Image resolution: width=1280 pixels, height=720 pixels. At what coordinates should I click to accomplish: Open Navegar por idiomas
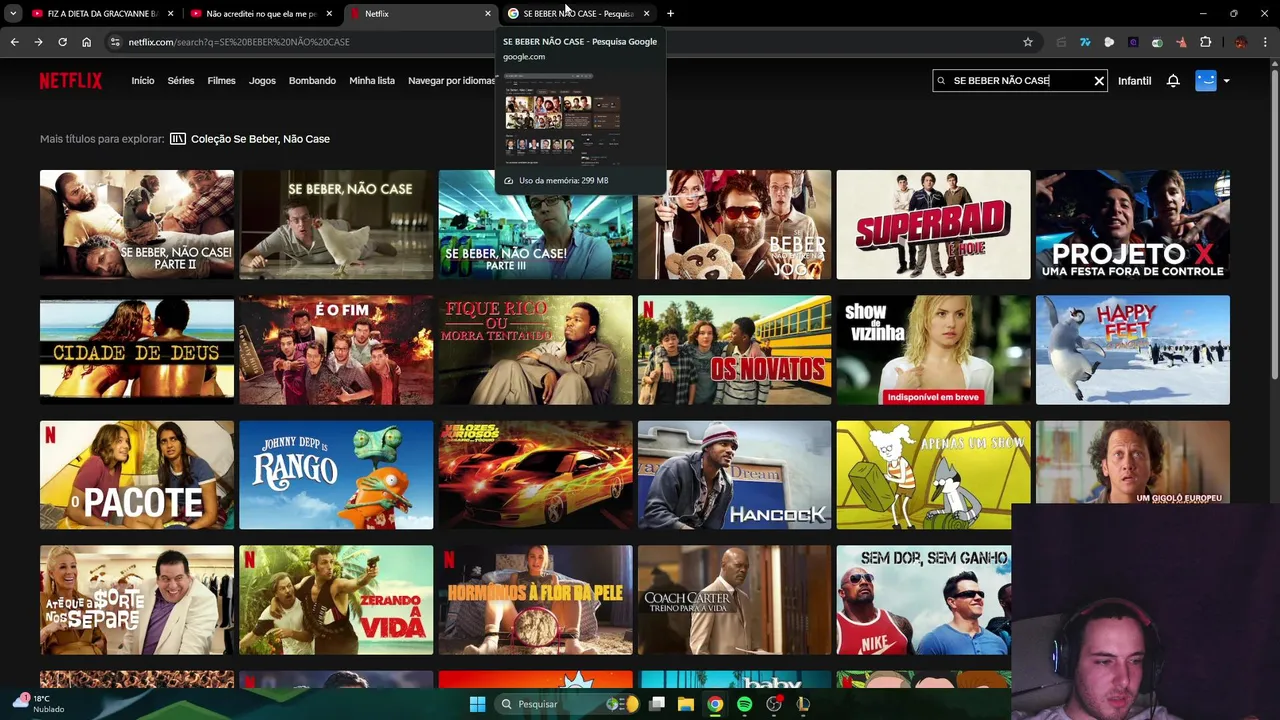pos(451,81)
